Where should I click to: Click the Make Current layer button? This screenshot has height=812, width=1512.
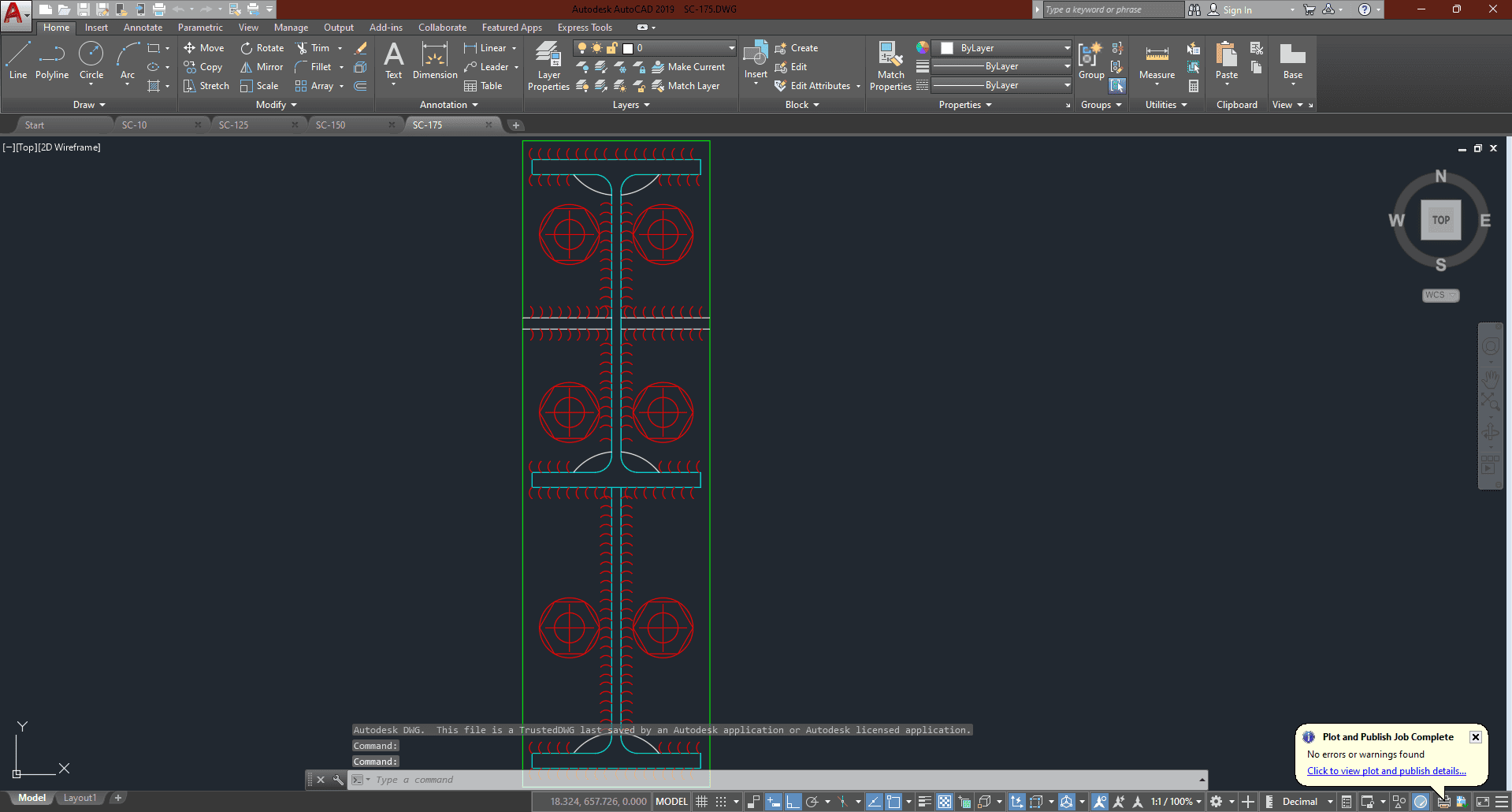pos(688,67)
